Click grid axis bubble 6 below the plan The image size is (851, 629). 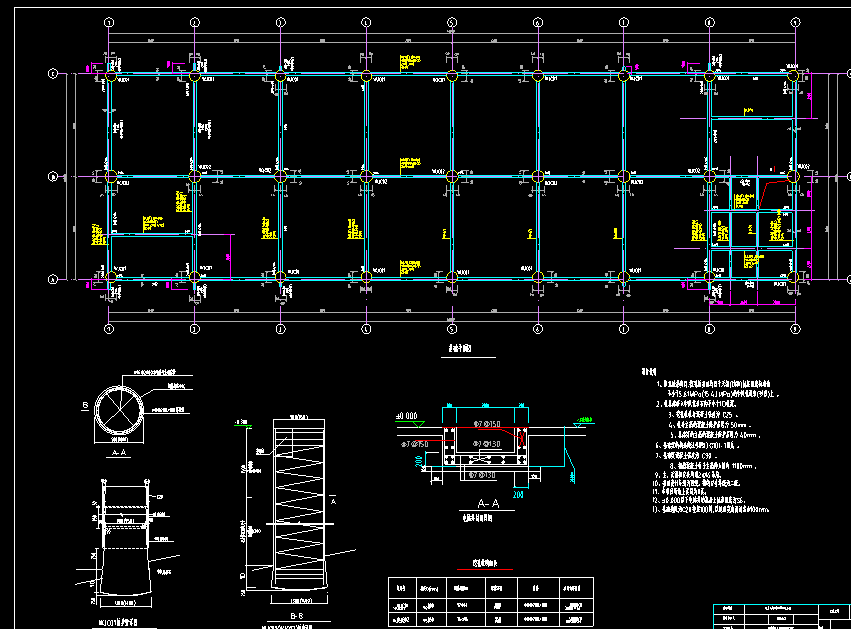(538, 329)
